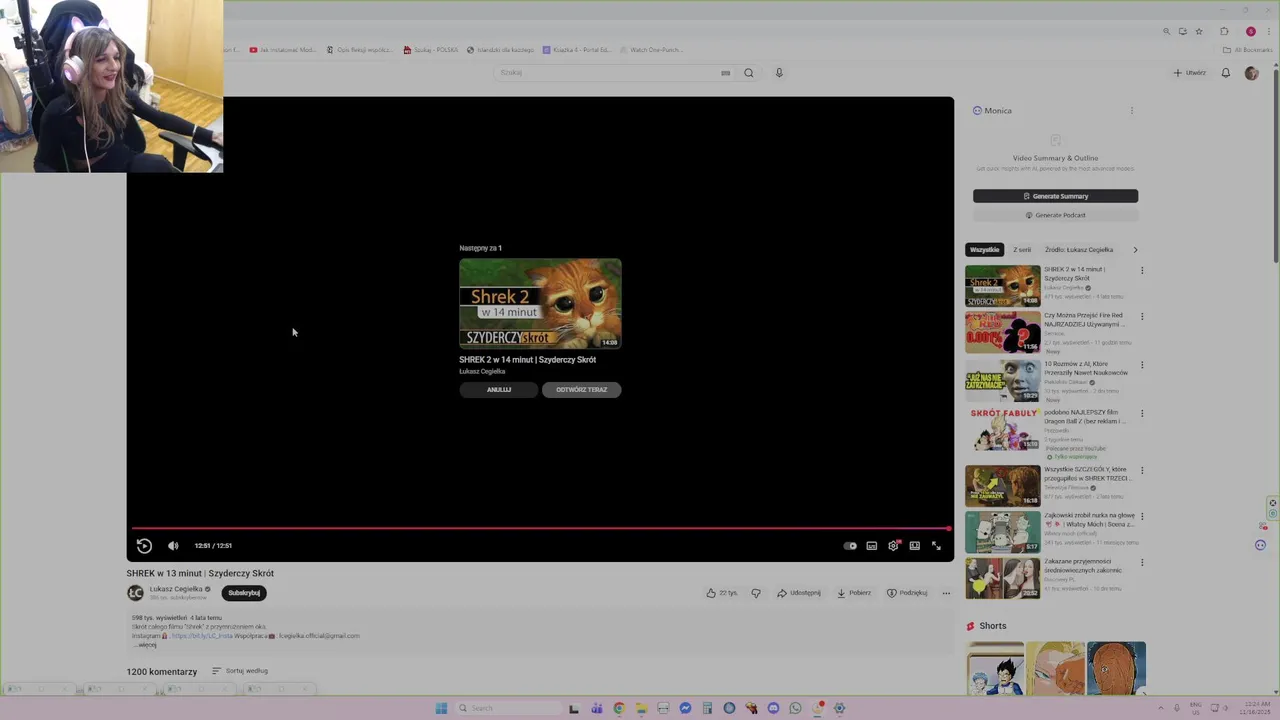1280x720 pixels.
Task: Open options for Fire Red video
Action: [x=1142, y=317]
